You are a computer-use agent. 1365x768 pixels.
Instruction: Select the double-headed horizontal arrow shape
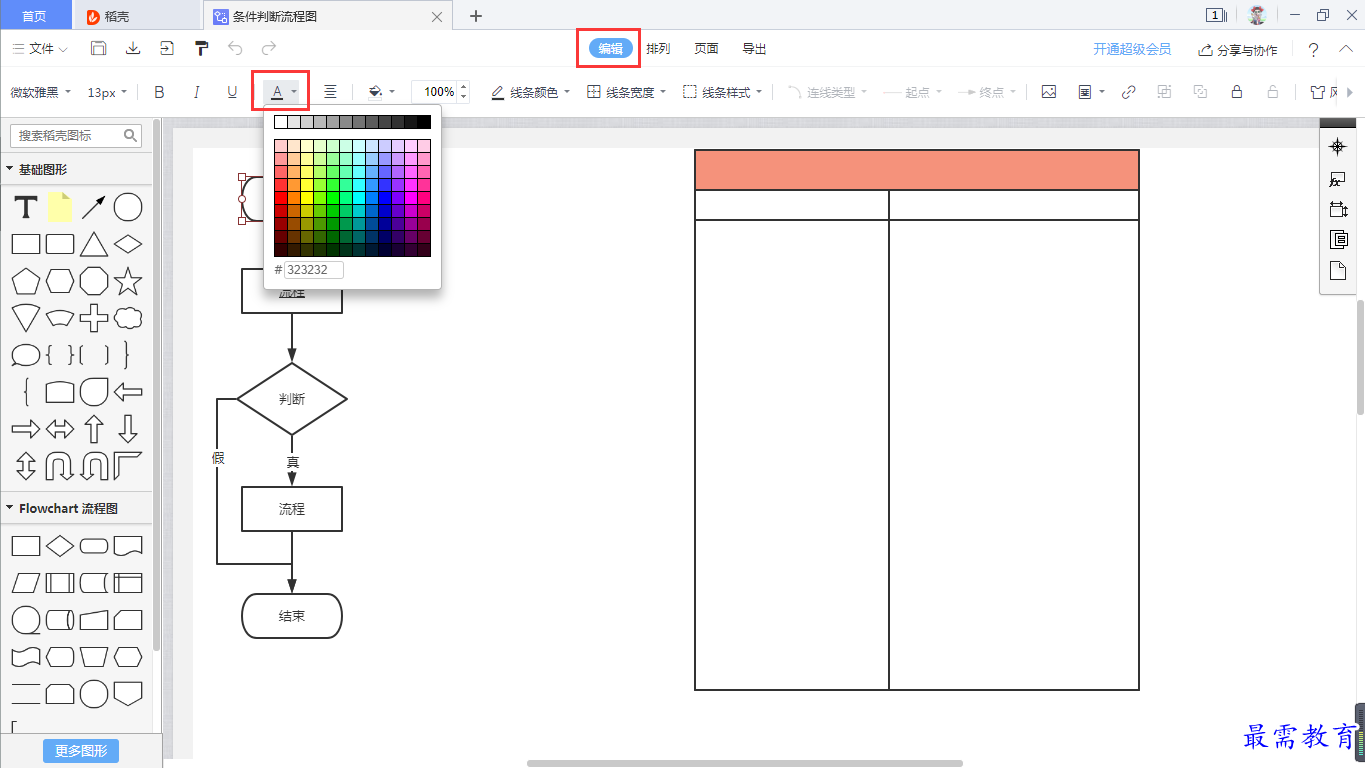coord(60,430)
